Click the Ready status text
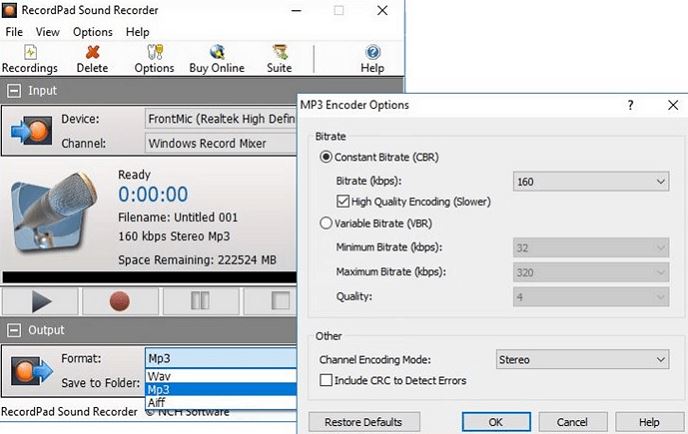Image resolution: width=688 pixels, height=434 pixels. [x=134, y=175]
